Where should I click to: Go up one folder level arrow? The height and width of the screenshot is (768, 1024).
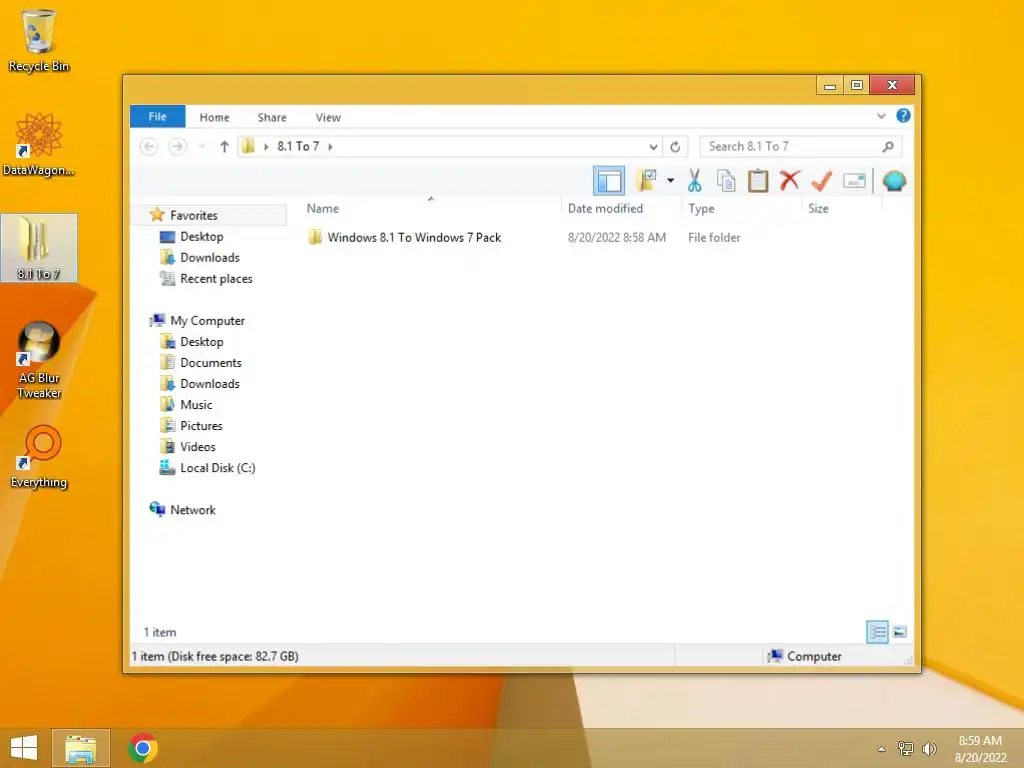(x=224, y=147)
